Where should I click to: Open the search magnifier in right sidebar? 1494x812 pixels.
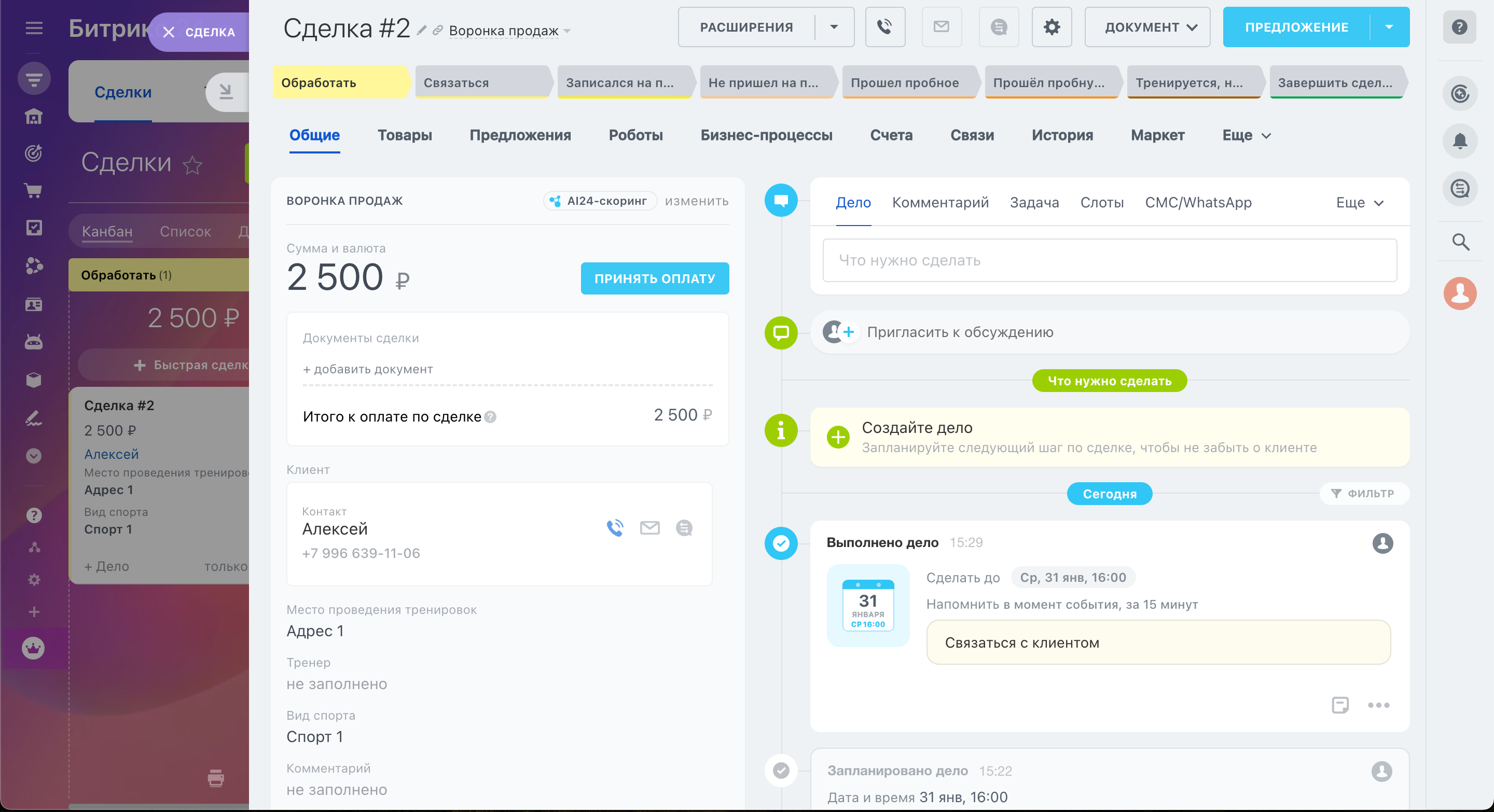coord(1460,242)
